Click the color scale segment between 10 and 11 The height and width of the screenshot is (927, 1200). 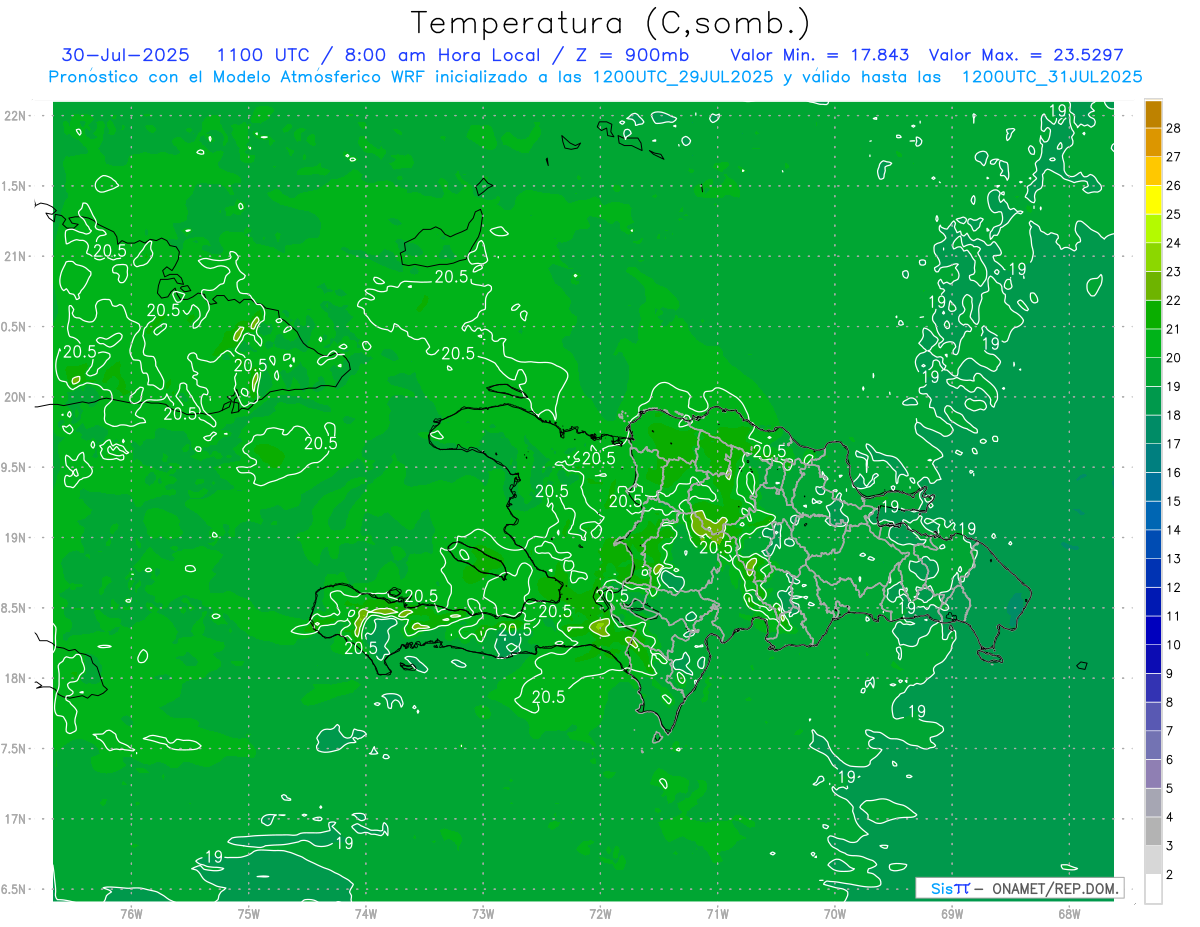(x=1153, y=630)
